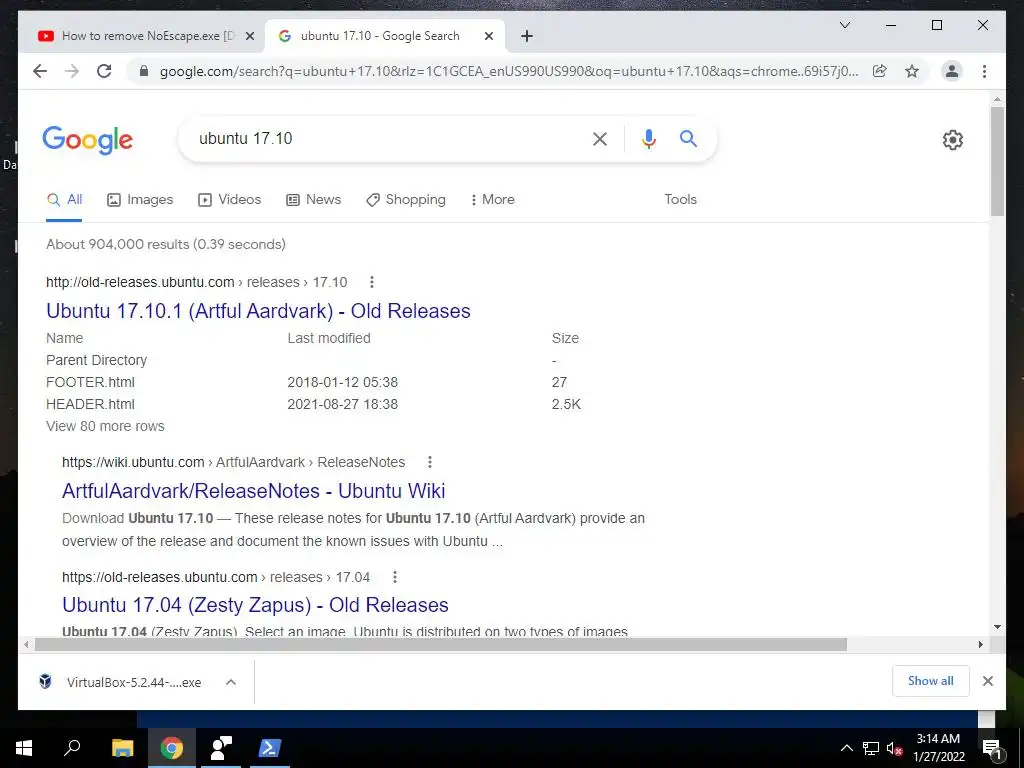The image size is (1024, 768).
Task: Click the taskbar people app icon
Action: [221, 748]
